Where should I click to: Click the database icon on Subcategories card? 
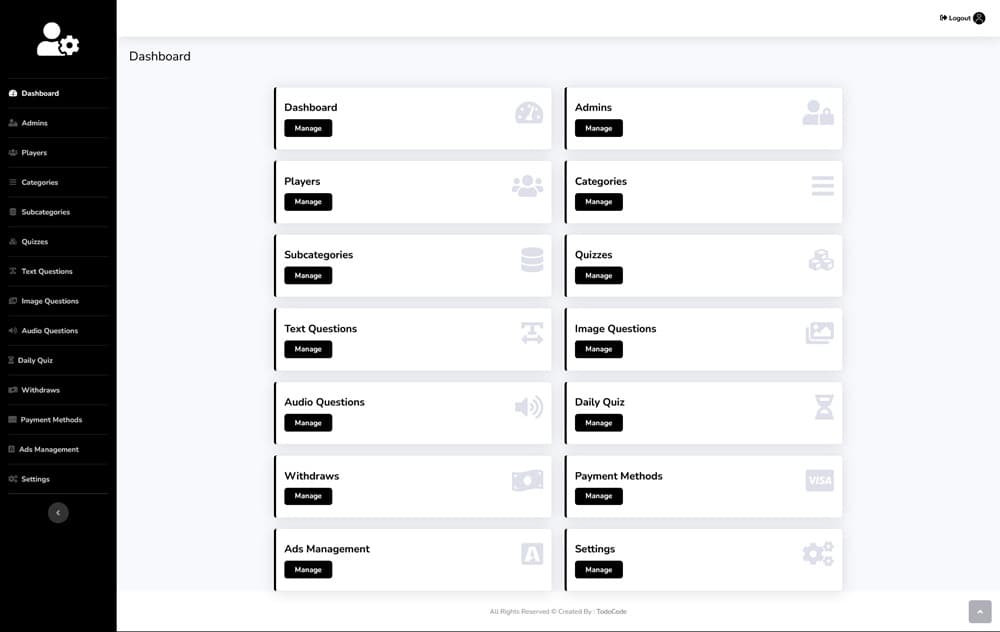[x=532, y=260]
